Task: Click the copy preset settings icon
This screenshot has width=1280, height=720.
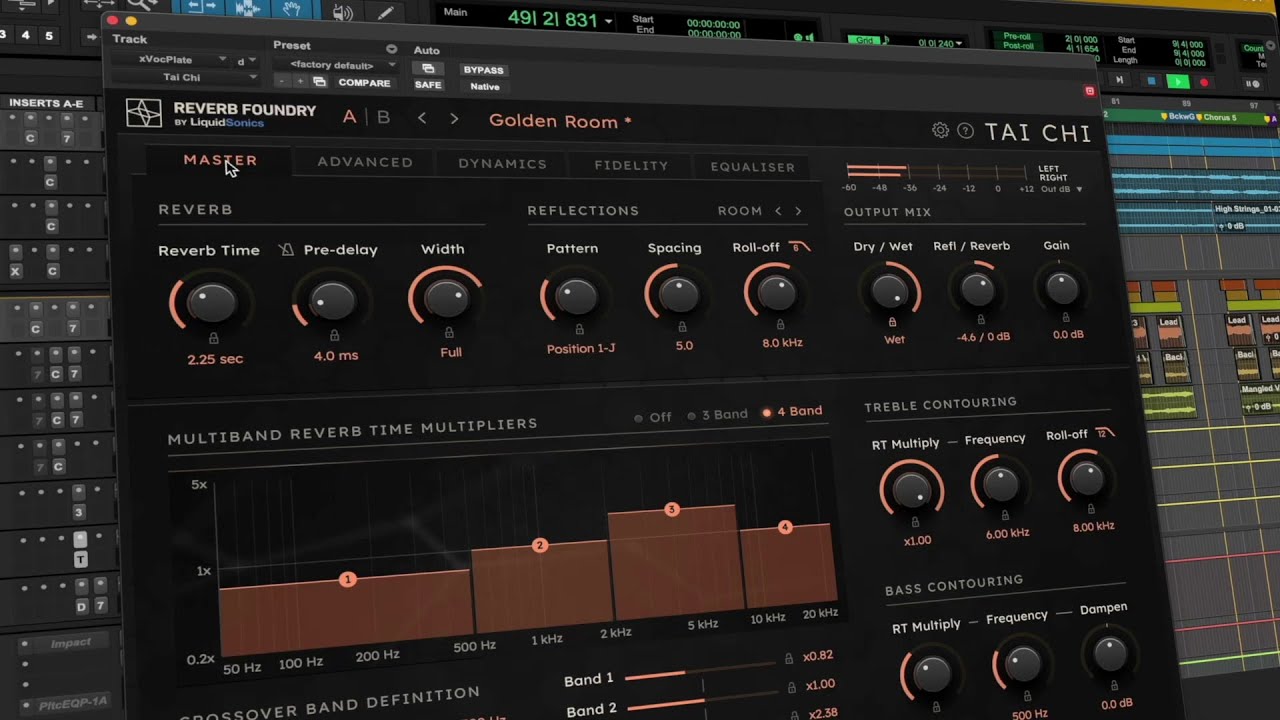Action: pos(319,82)
